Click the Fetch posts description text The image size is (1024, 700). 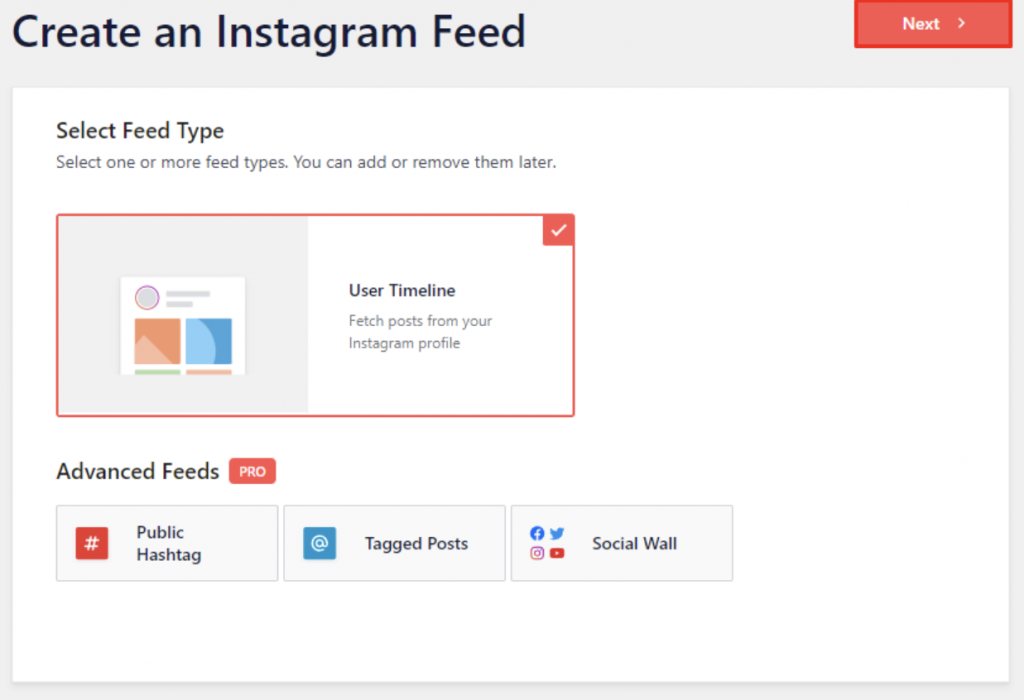[x=420, y=331]
